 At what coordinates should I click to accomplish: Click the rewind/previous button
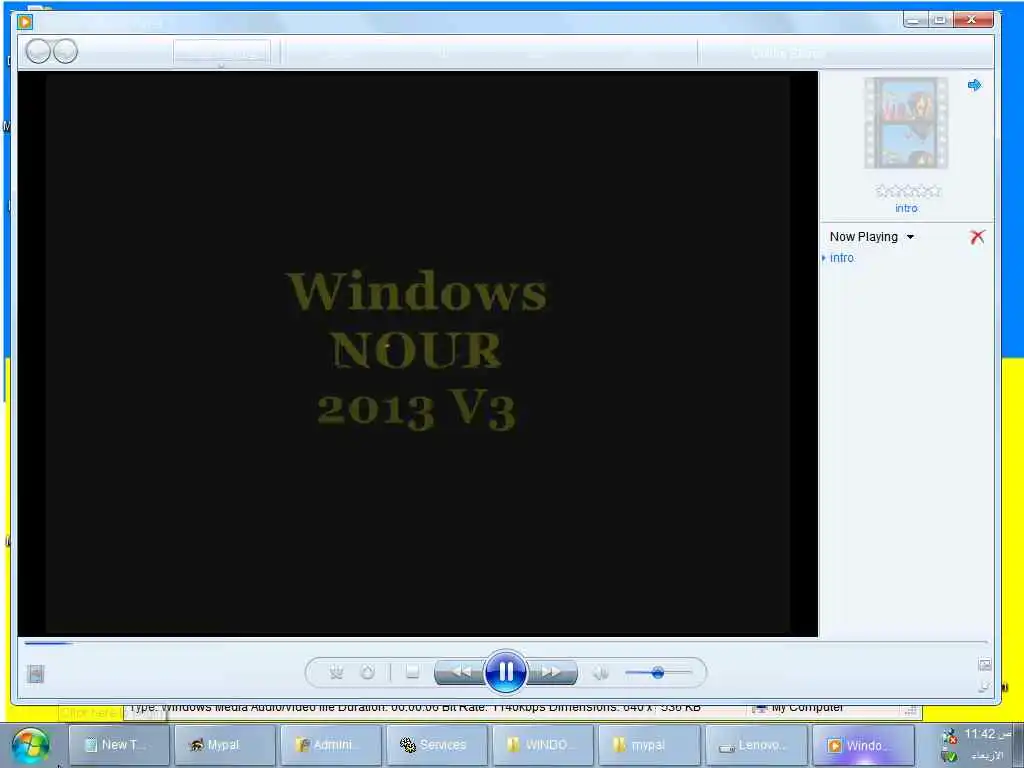coord(460,671)
